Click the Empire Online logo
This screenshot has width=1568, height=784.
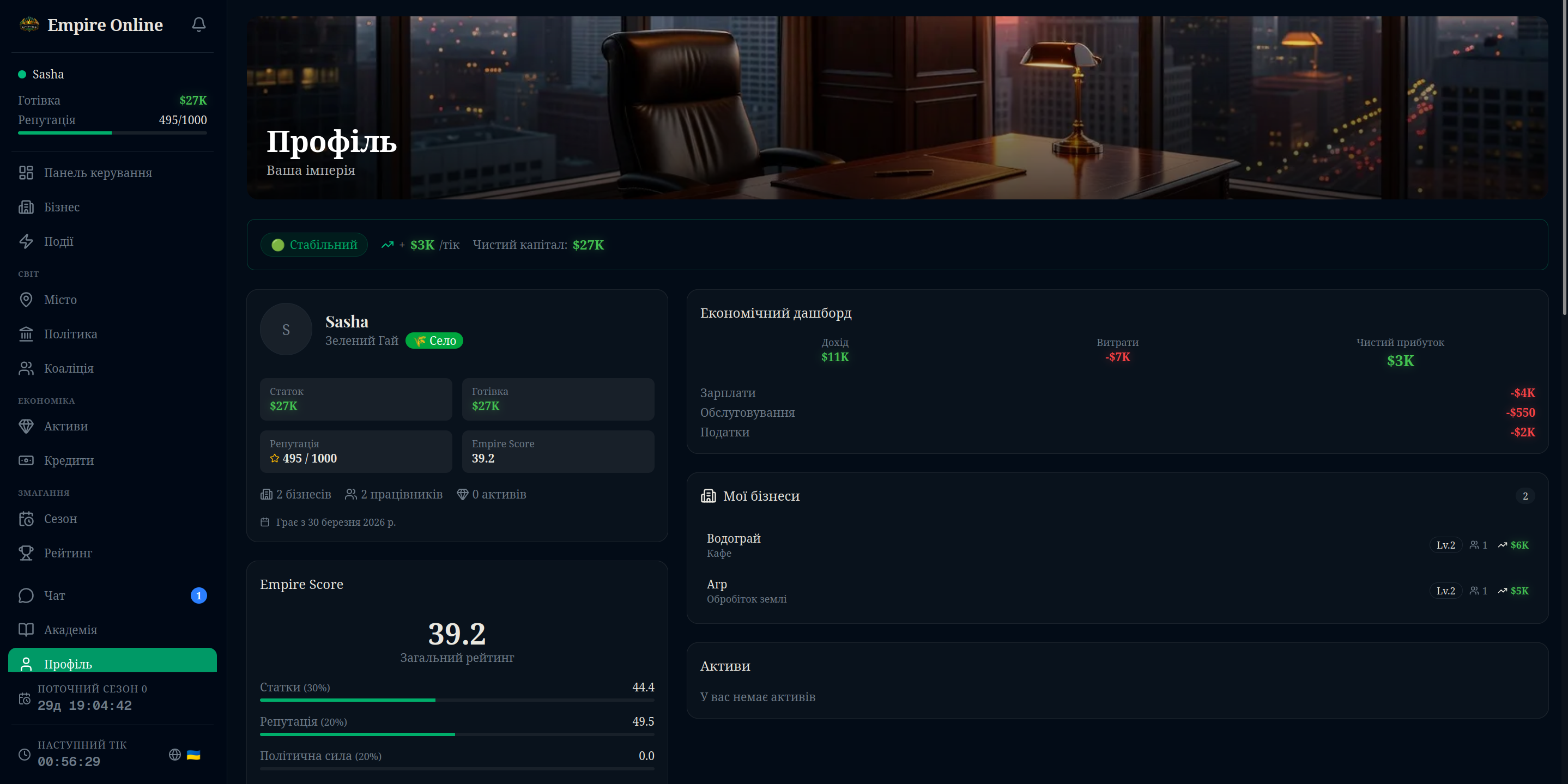pyautogui.click(x=29, y=25)
